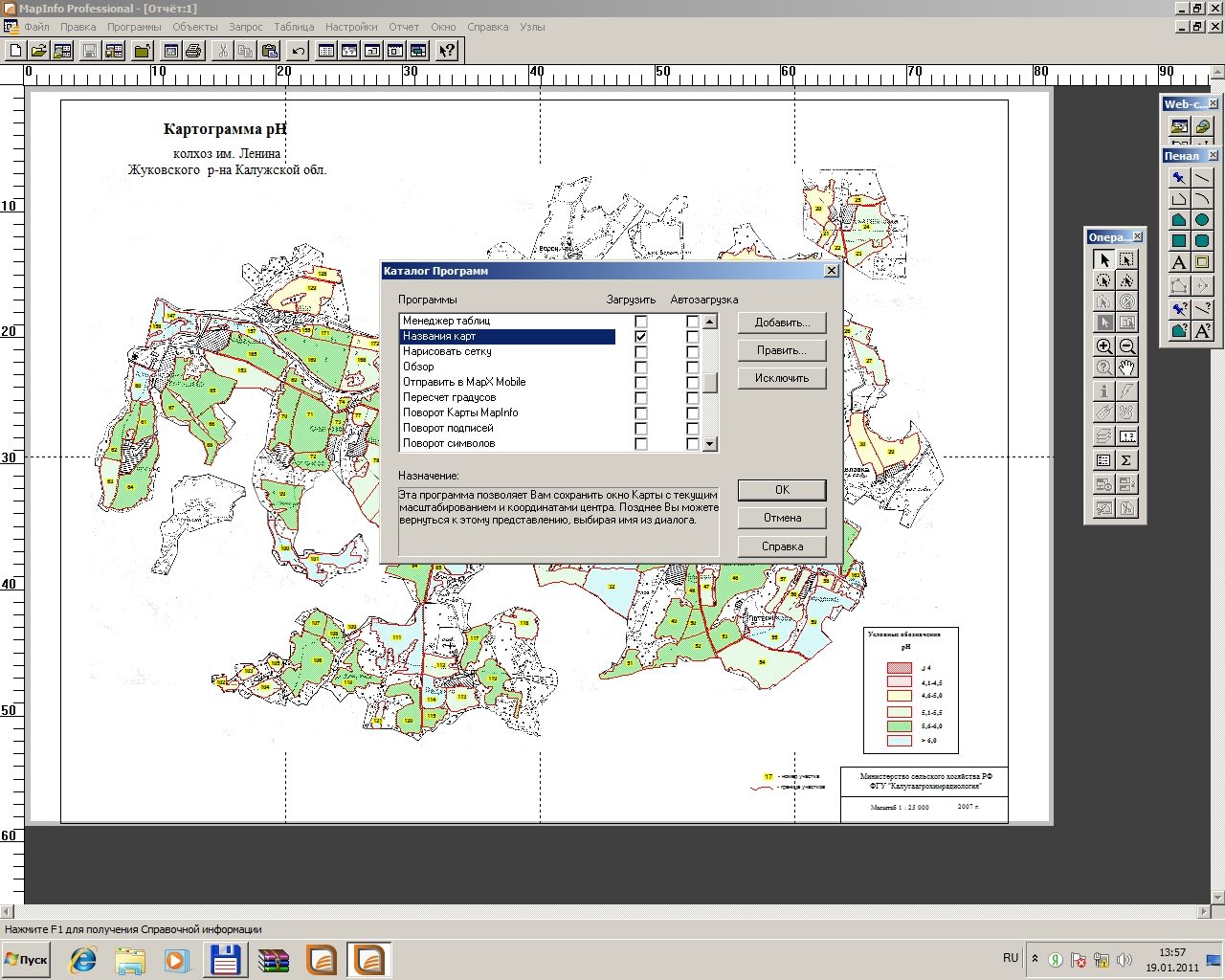This screenshot has height=980, width=1225.
Task: Click the Отмена button
Action: [x=782, y=518]
